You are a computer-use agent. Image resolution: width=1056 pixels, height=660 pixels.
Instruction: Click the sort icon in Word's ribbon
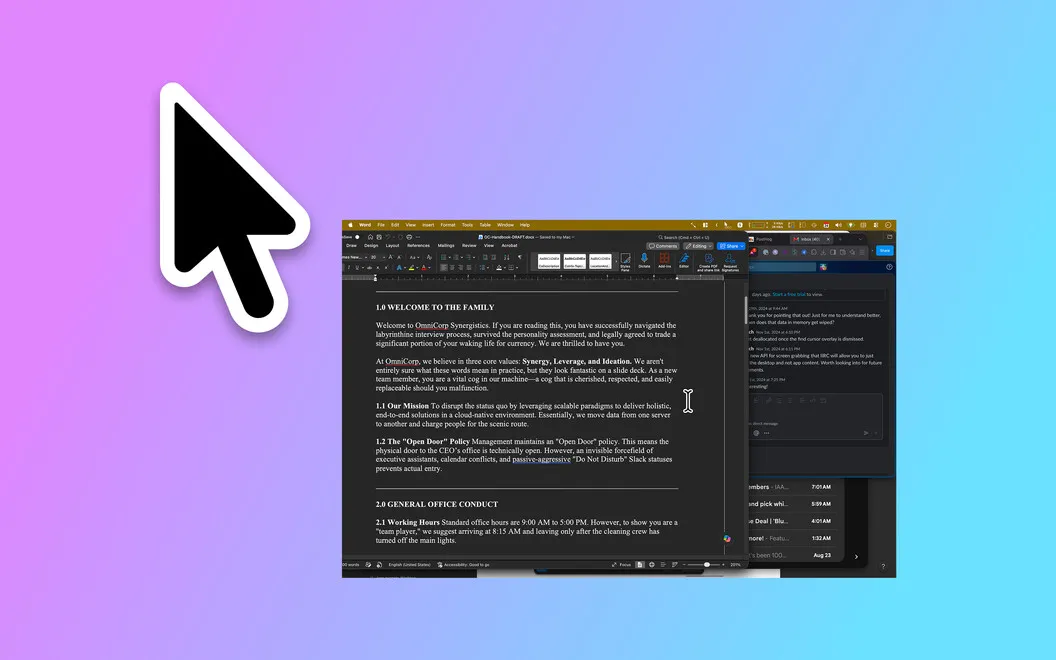506,257
